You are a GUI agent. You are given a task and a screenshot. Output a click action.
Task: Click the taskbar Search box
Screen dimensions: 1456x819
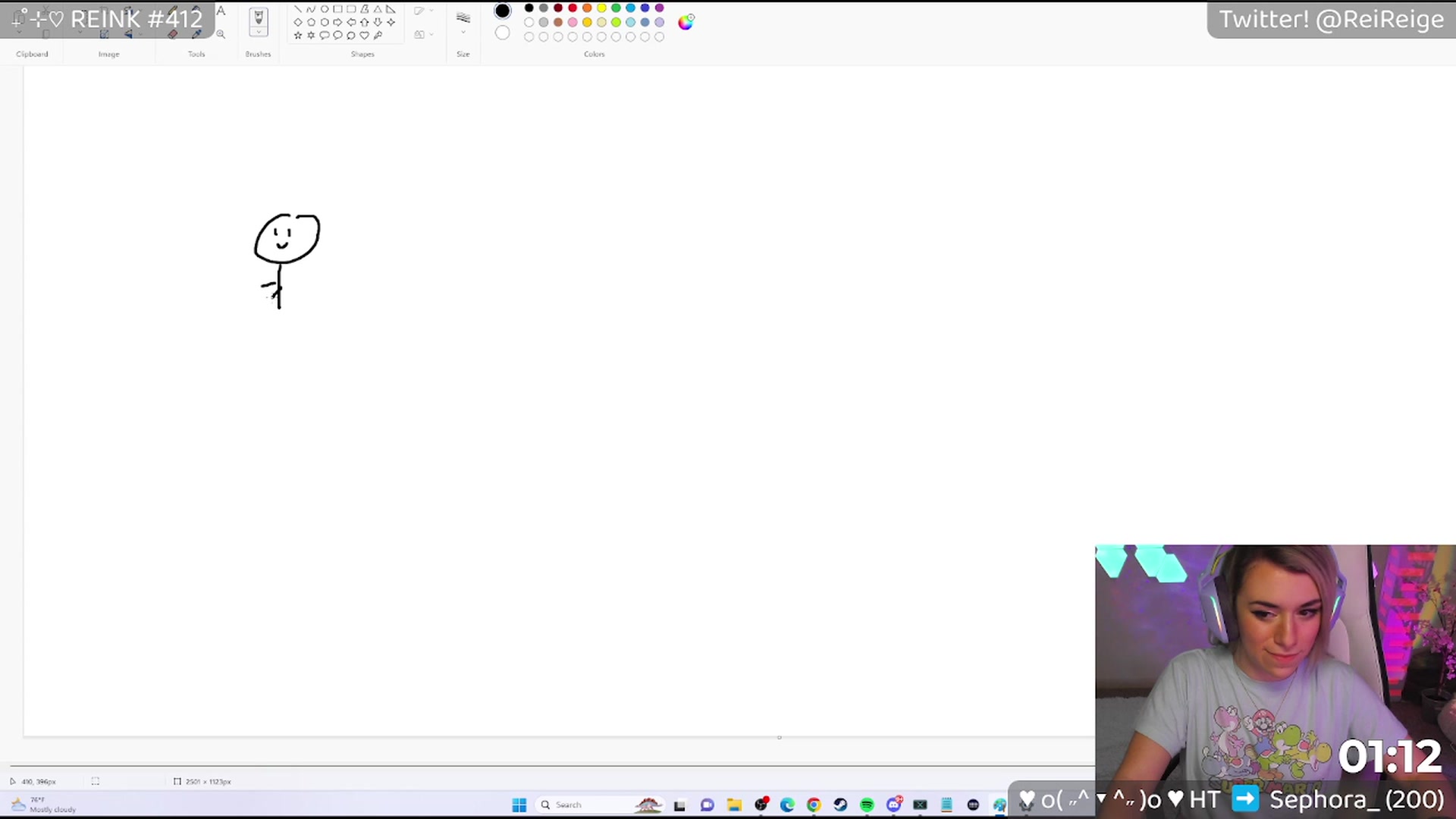(x=599, y=805)
